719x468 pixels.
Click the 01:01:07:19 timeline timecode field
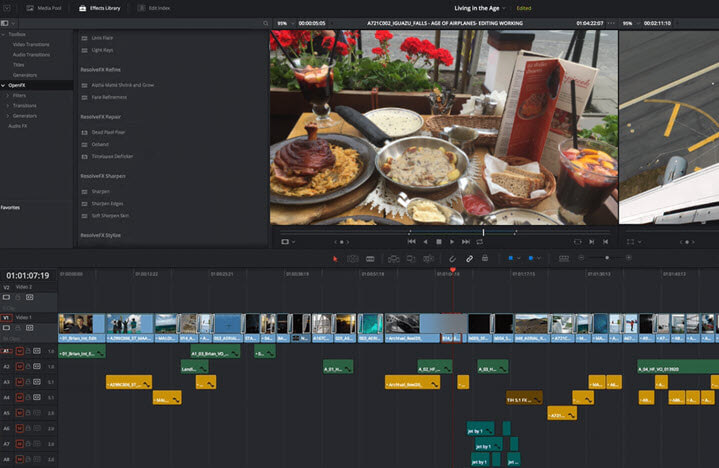[x=27, y=275]
